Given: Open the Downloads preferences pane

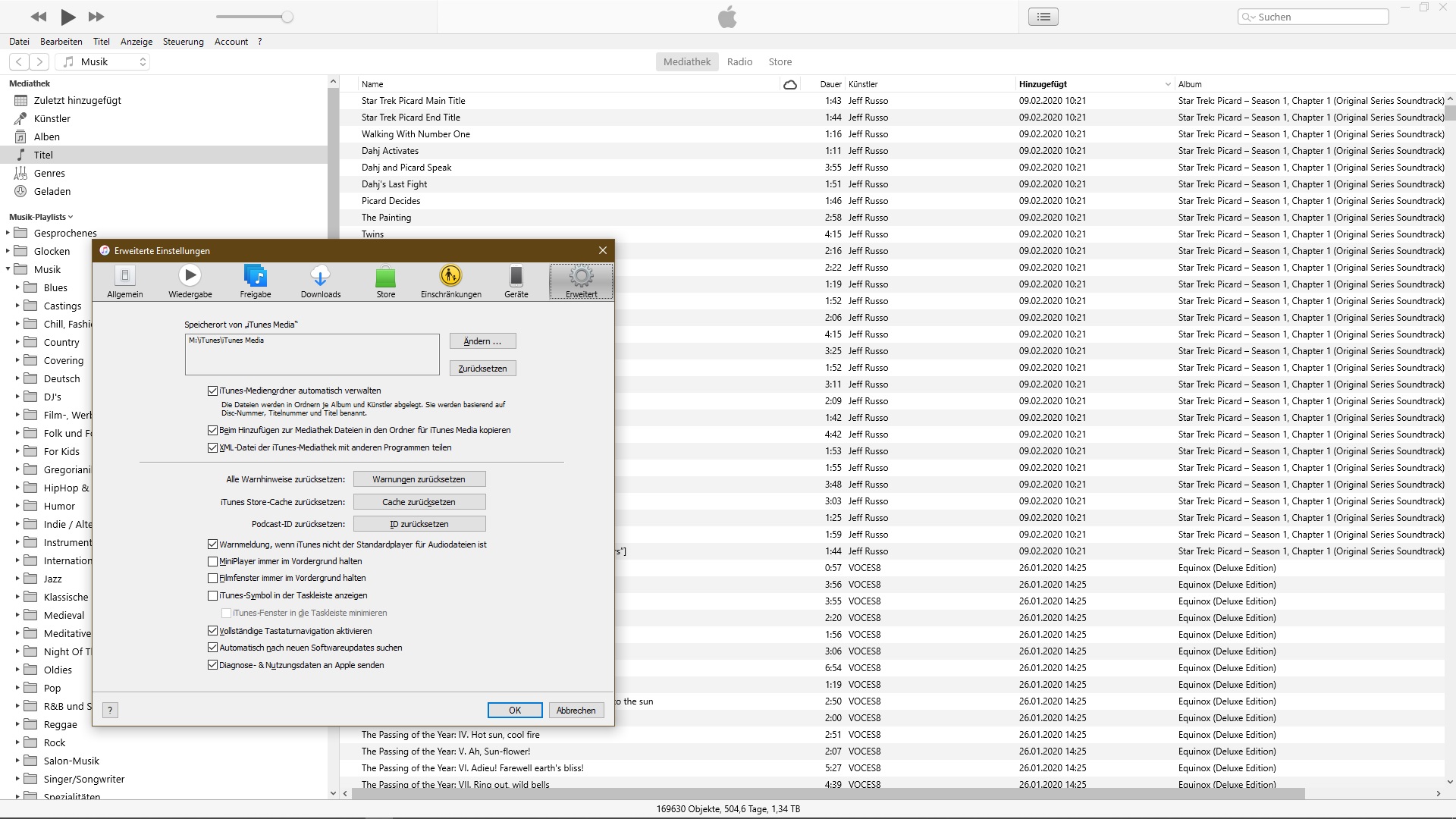Looking at the screenshot, I should click(x=321, y=281).
